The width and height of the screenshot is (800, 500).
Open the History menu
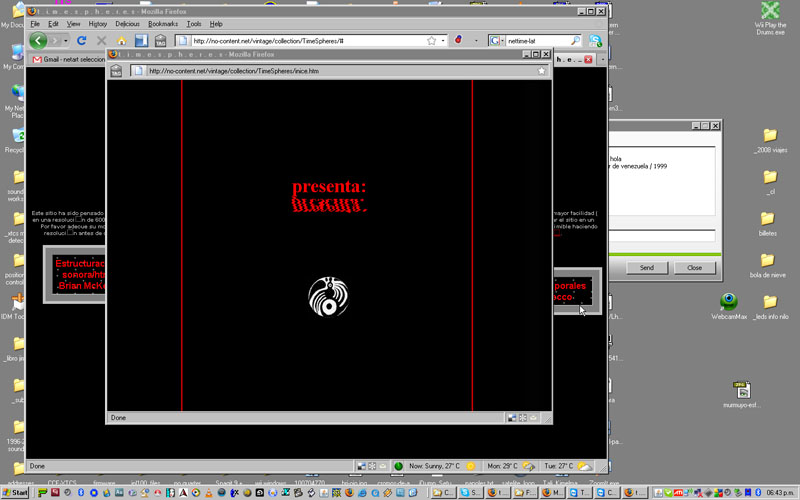click(x=97, y=23)
